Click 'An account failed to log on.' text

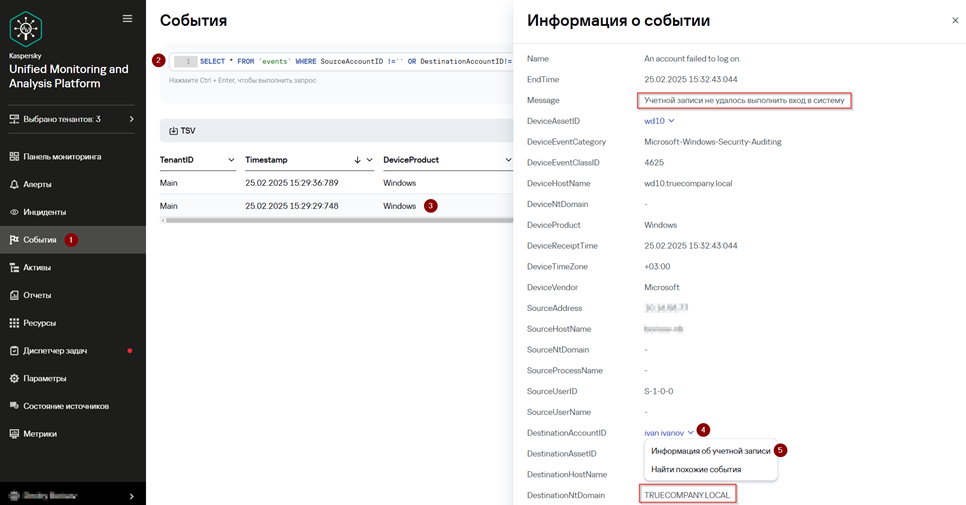692,59
